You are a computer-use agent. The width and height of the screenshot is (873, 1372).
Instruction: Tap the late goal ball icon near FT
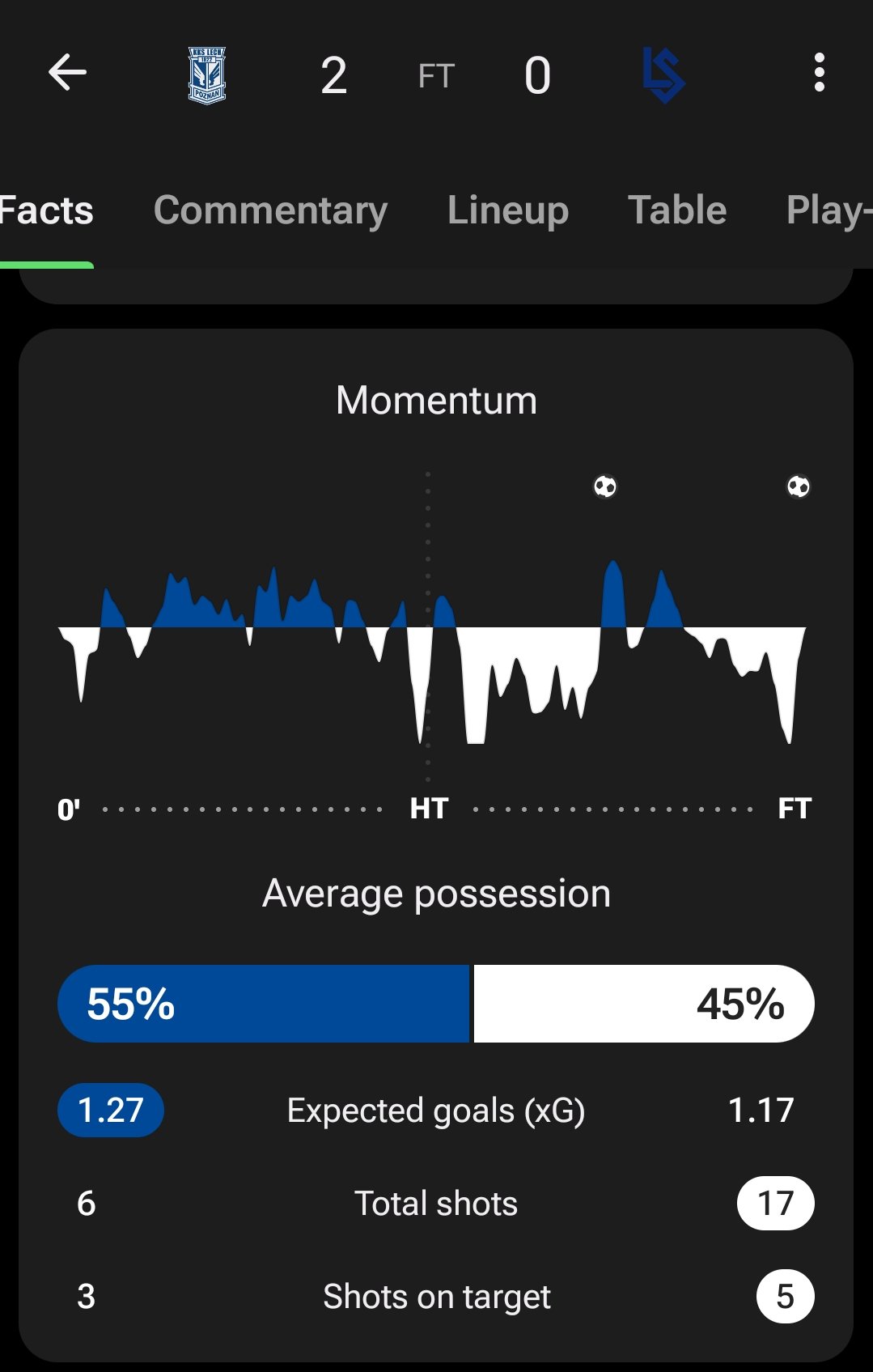tap(799, 486)
